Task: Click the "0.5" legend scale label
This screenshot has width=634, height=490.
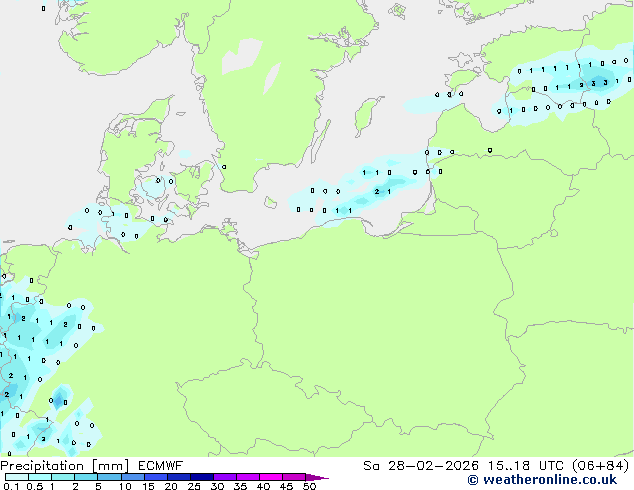Action: (35, 486)
